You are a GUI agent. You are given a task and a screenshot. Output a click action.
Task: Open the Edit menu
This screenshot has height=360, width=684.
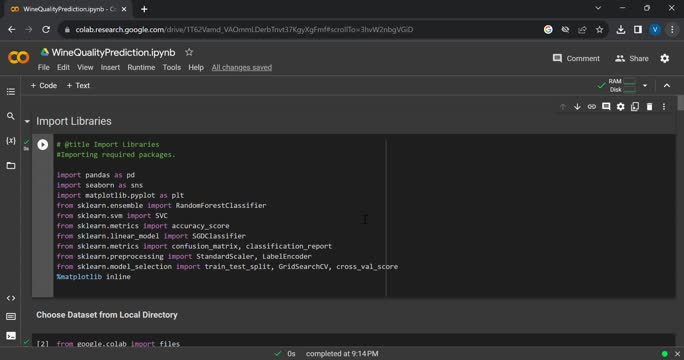(x=63, y=67)
